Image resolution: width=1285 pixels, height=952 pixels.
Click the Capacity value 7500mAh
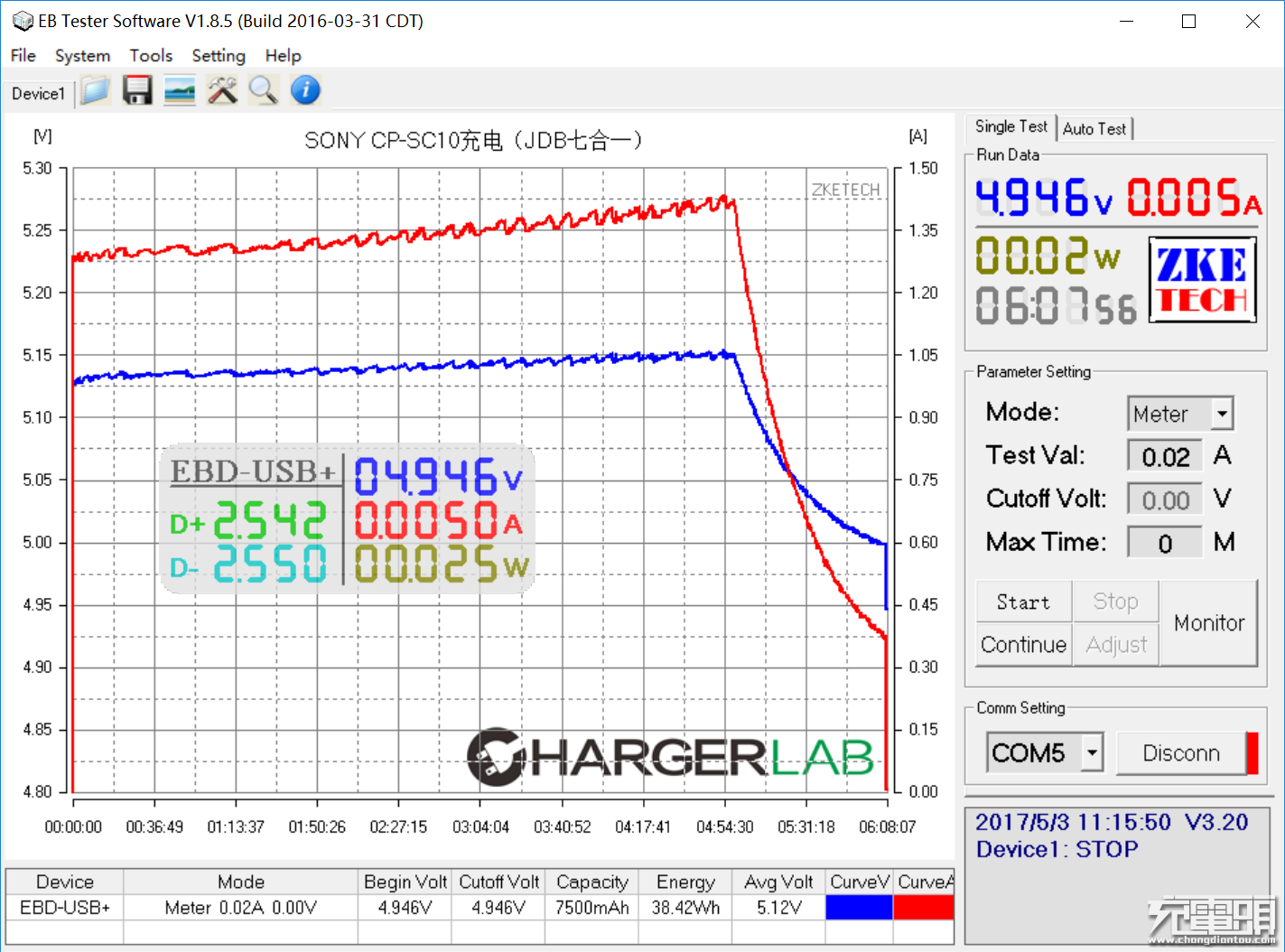592,908
